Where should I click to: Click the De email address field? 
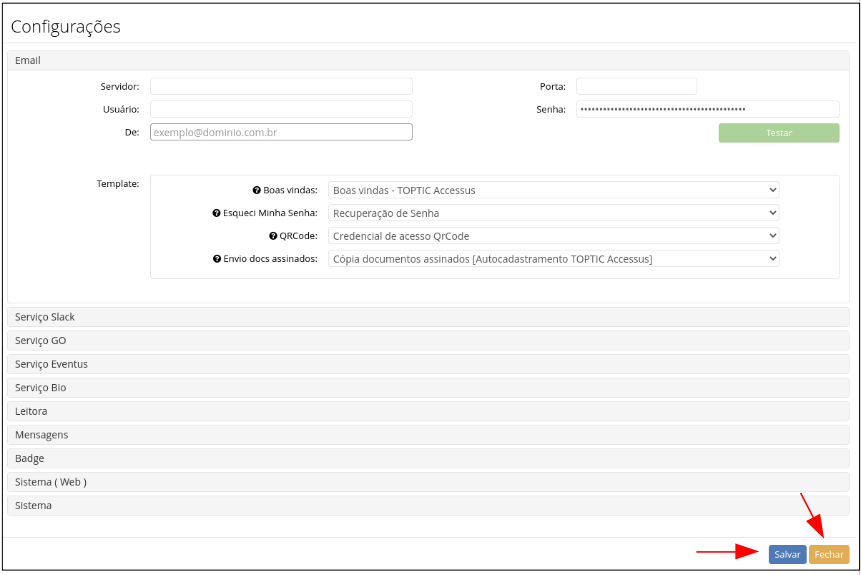[x=281, y=132]
